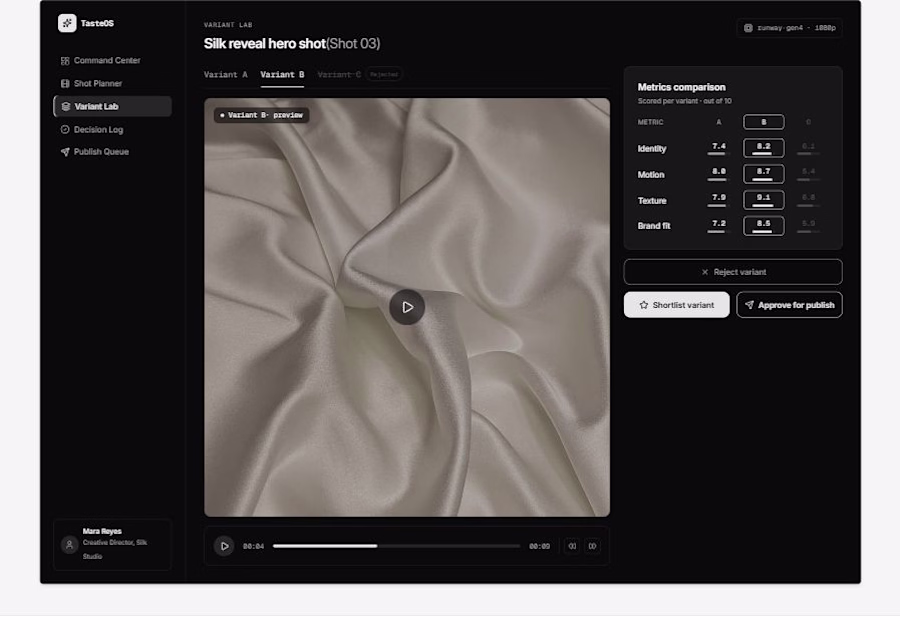
Task: Click the 00:09 total duration
Action: point(540,546)
